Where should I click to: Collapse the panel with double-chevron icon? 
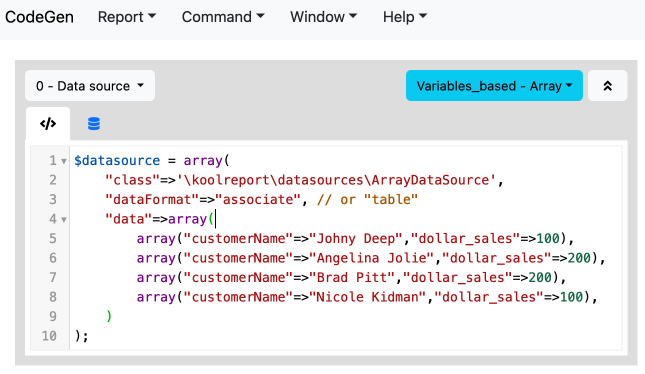coord(607,86)
